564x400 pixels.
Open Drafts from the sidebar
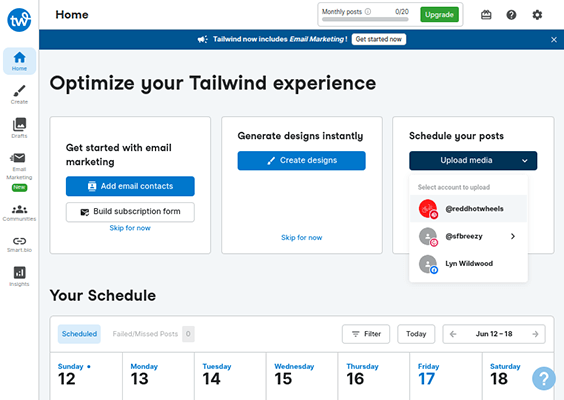[x=19, y=128]
